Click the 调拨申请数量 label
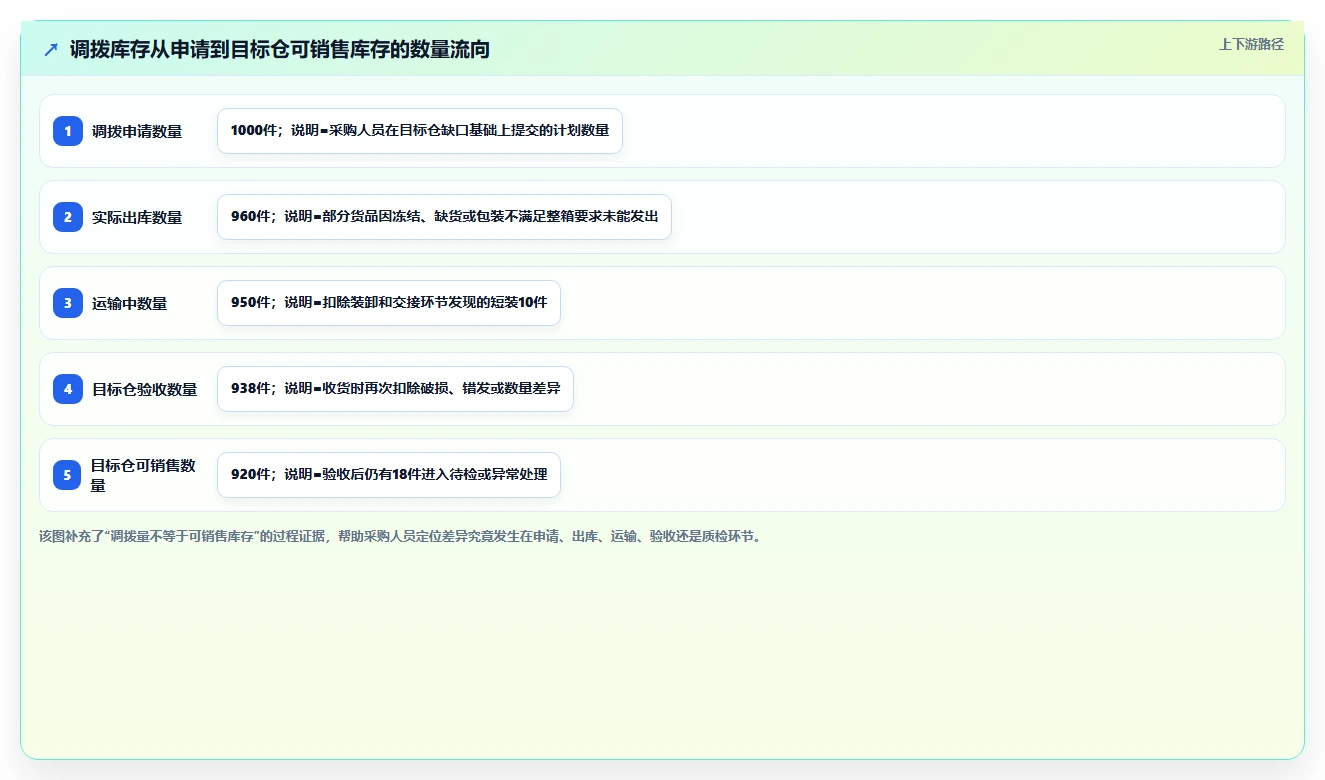 pyautogui.click(x=137, y=131)
